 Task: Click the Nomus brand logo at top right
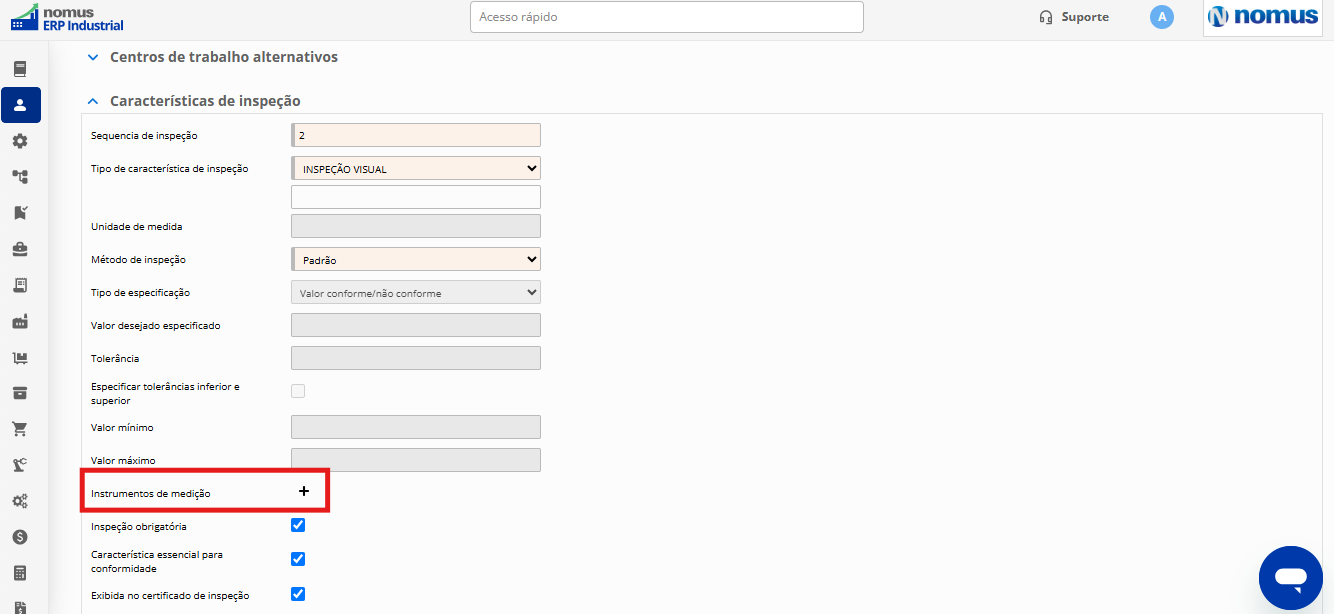click(1263, 17)
